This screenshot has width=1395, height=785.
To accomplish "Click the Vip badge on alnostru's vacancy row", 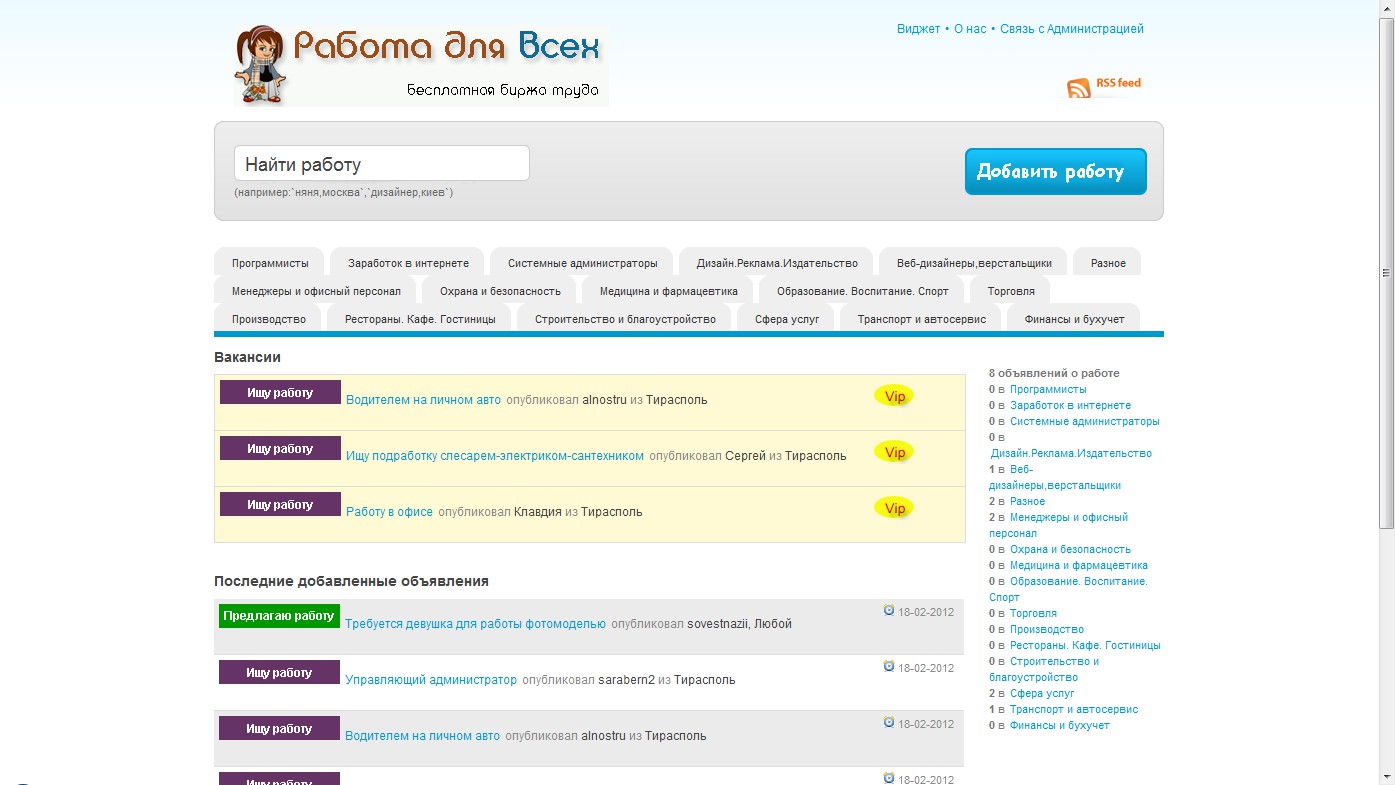I will tap(894, 396).
